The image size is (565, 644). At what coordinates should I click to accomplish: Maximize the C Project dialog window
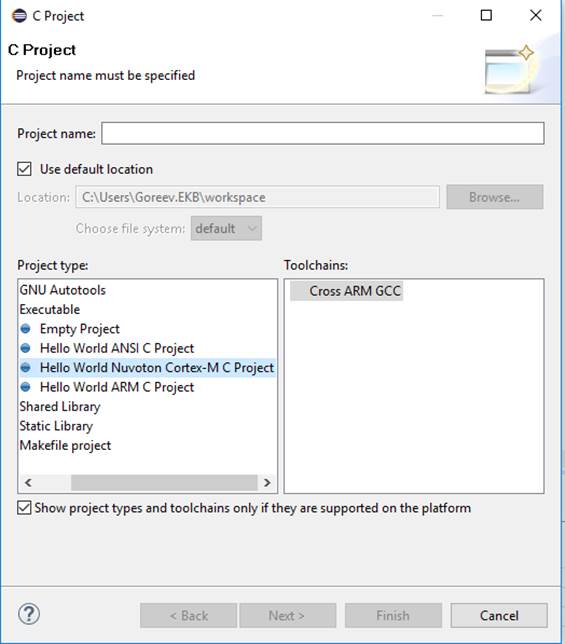coord(486,16)
